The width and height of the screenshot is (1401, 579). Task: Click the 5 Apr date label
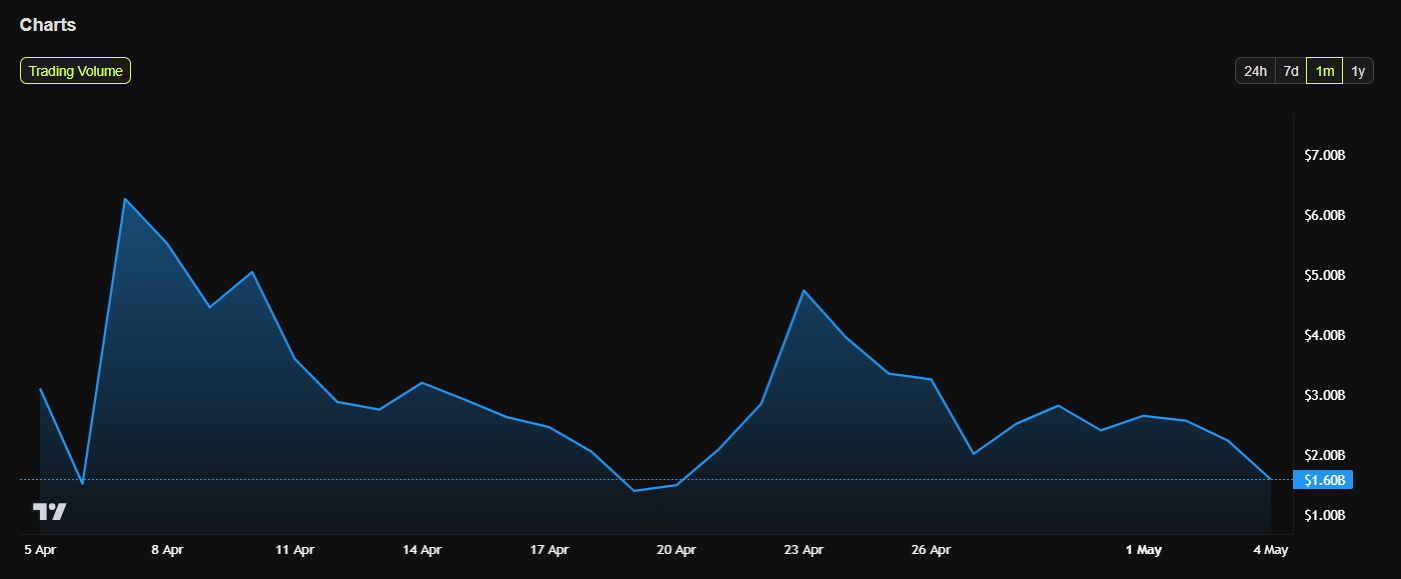coord(41,549)
